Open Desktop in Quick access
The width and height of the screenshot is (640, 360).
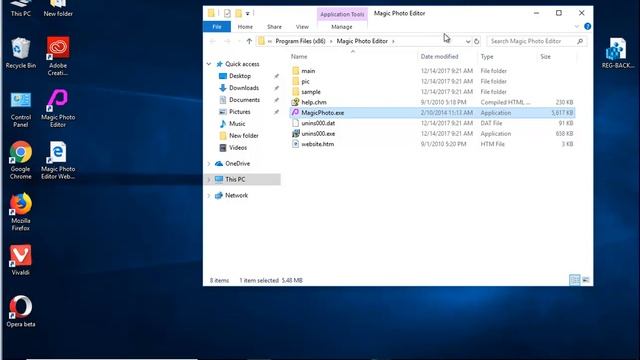(240, 76)
